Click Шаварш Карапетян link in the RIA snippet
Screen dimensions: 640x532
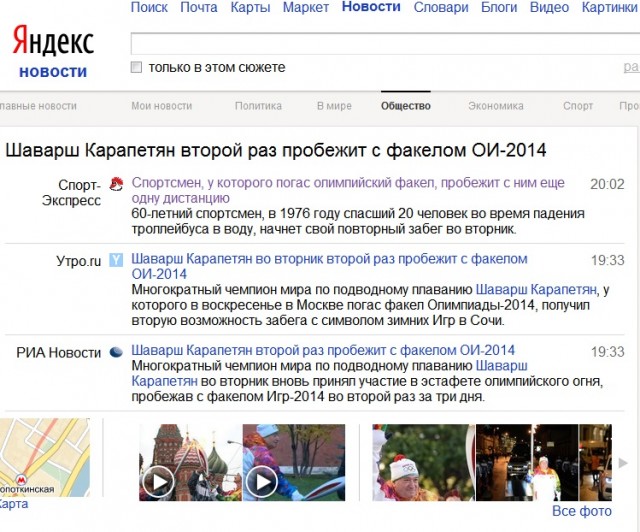329,374
